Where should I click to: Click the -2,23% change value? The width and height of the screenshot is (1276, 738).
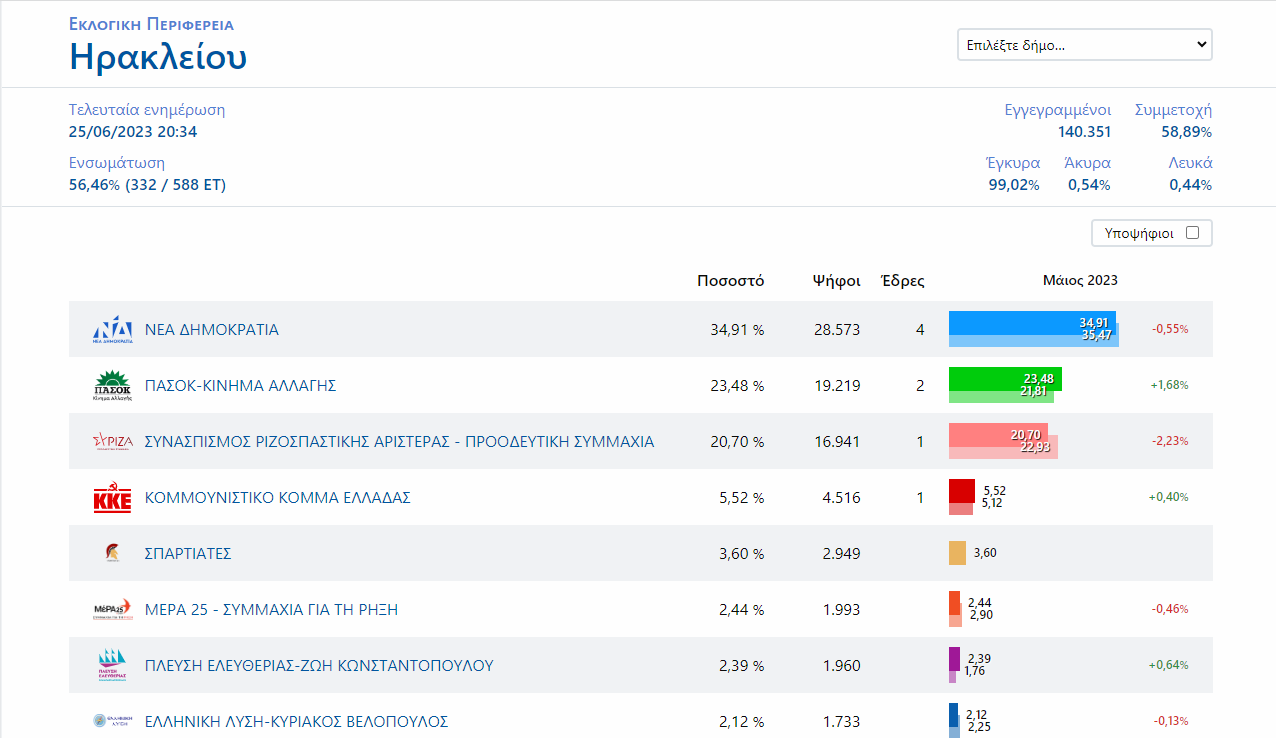(1170, 441)
